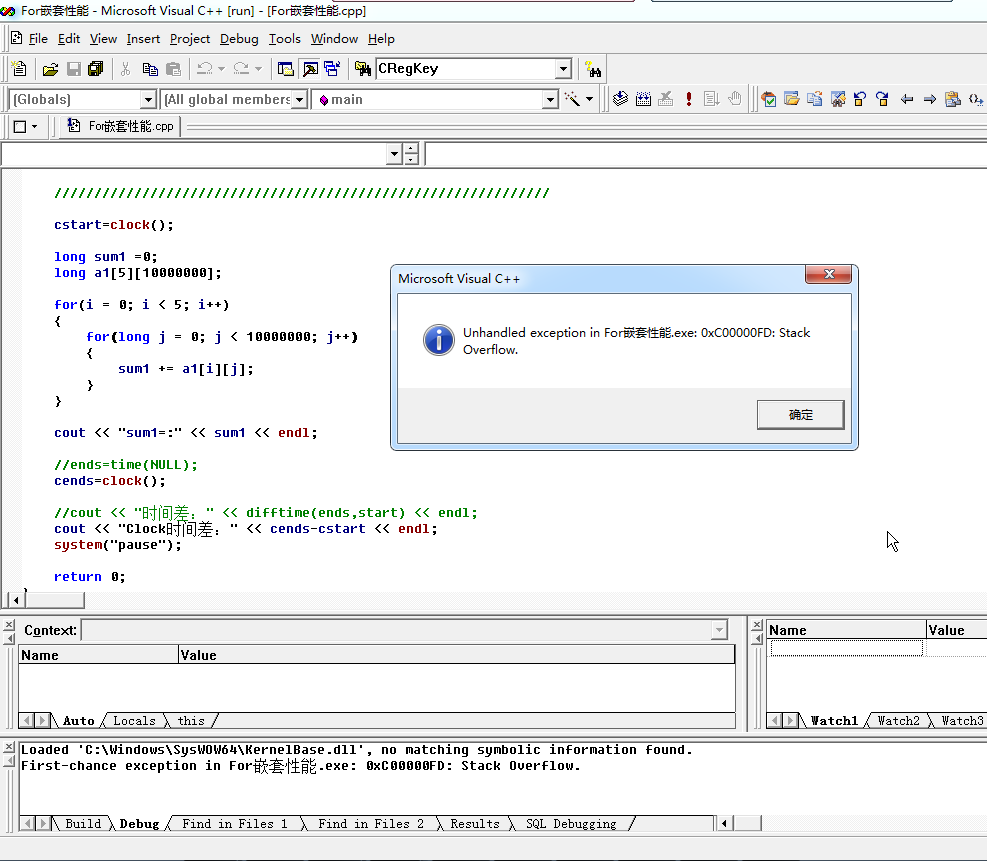Open the Debug menu
Viewport: 987px width, 861px height.
coord(239,39)
